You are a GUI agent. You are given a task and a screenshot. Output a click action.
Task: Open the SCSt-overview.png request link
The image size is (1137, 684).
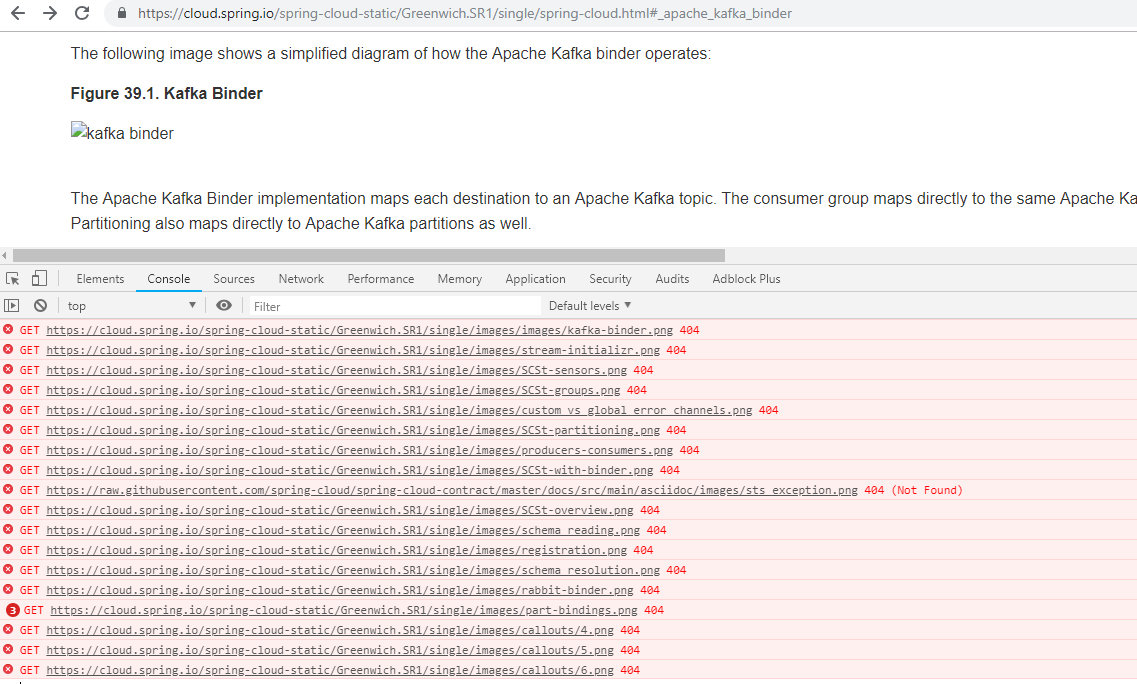[x=340, y=510]
